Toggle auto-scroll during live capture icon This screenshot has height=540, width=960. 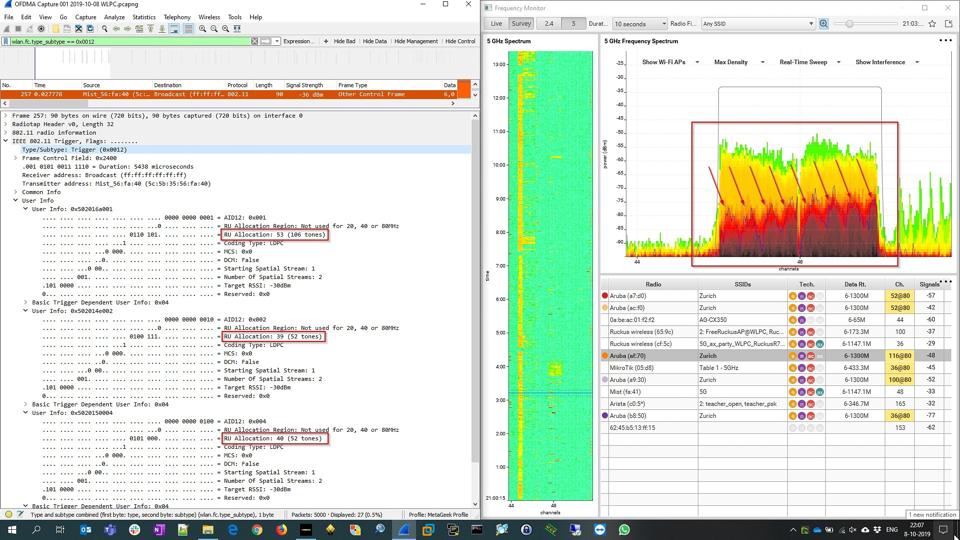(x=174, y=29)
